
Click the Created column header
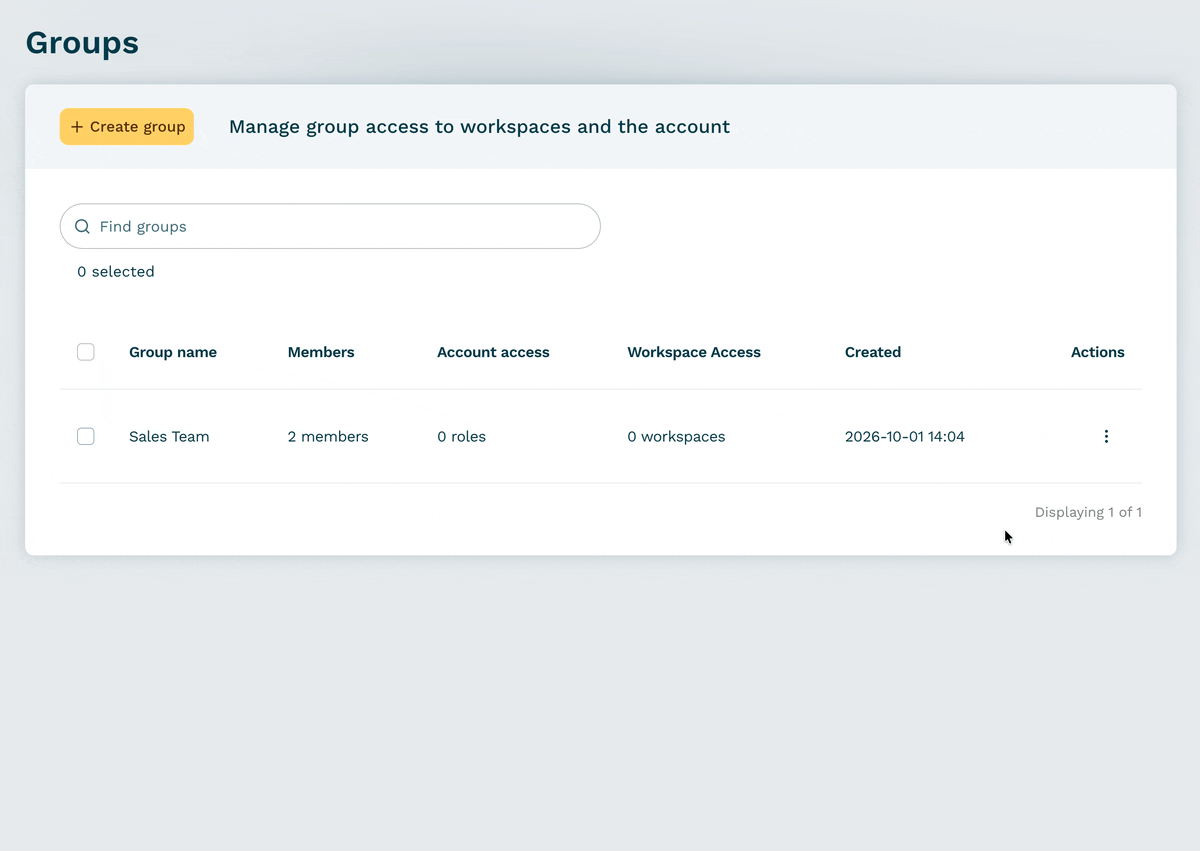873,352
